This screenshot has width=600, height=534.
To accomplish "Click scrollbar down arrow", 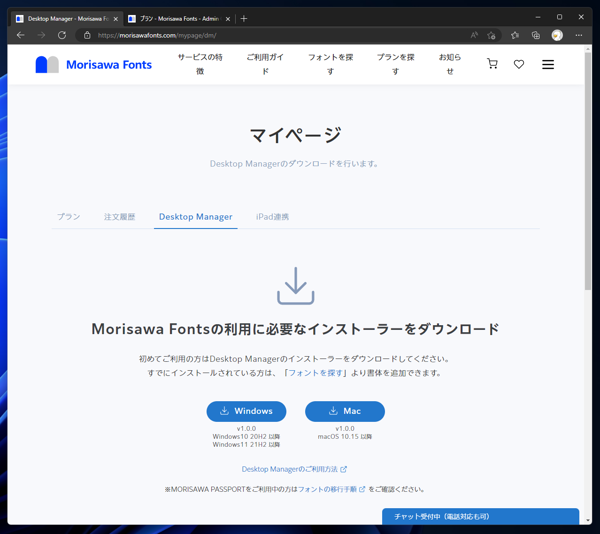I will tap(588, 520).
